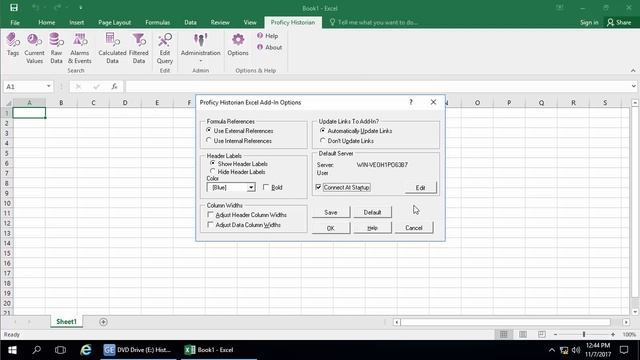The width and height of the screenshot is (640, 360).
Task: Click the Save icon in quick access toolbar
Action: tap(14, 8)
